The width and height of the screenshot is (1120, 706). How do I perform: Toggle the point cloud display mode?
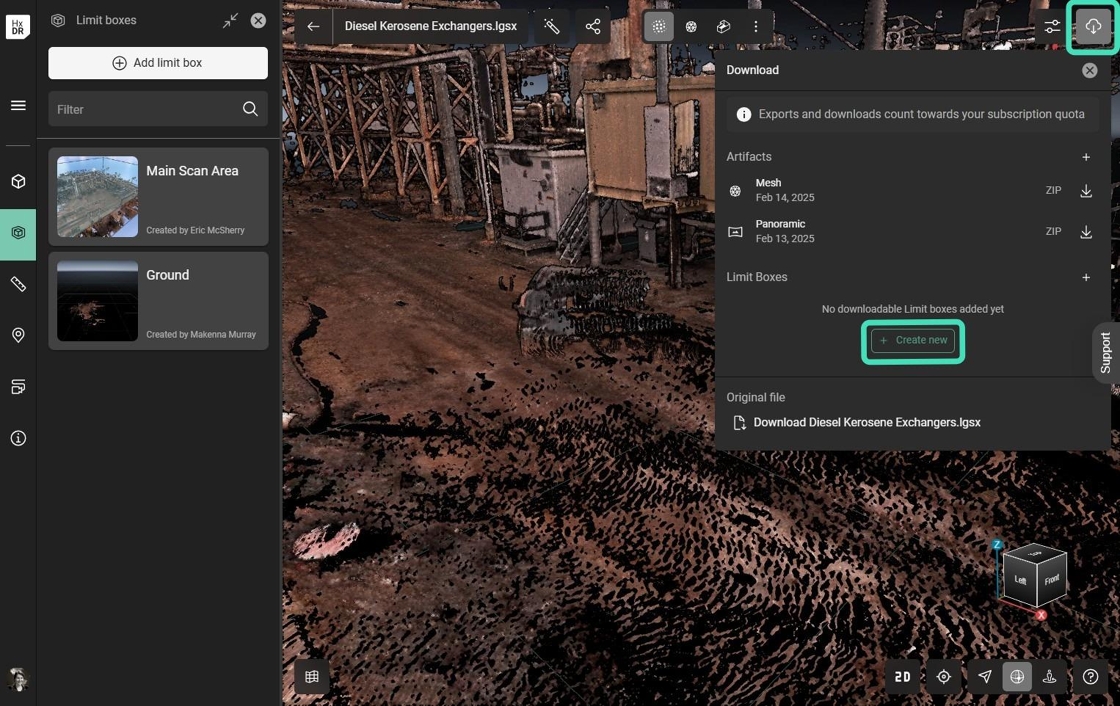pyautogui.click(x=658, y=27)
